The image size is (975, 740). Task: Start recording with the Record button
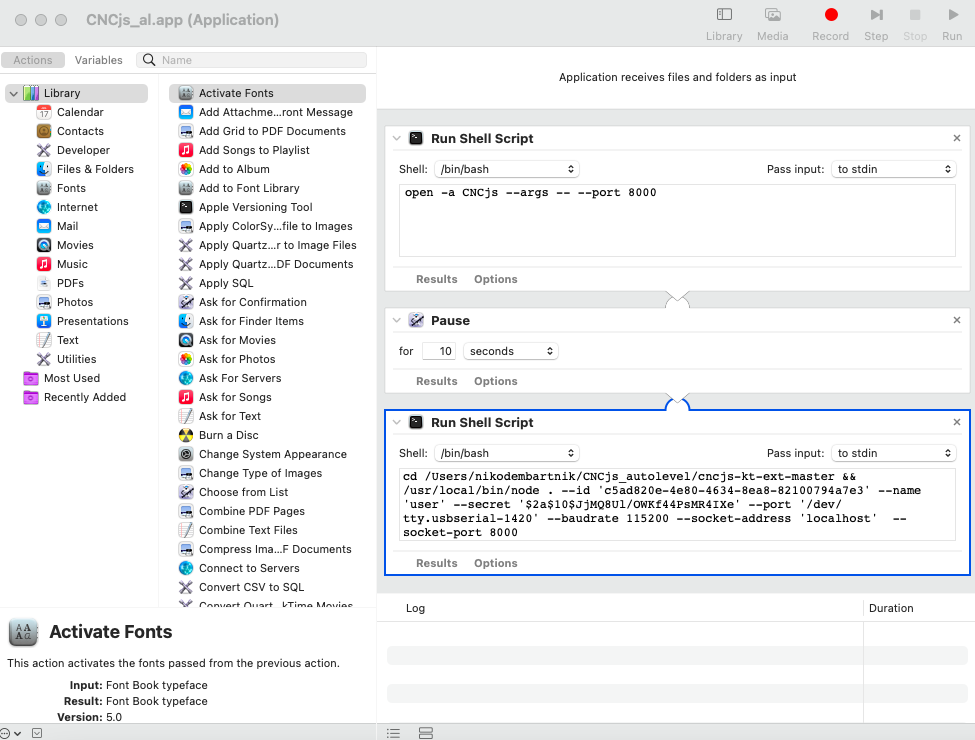[831, 15]
